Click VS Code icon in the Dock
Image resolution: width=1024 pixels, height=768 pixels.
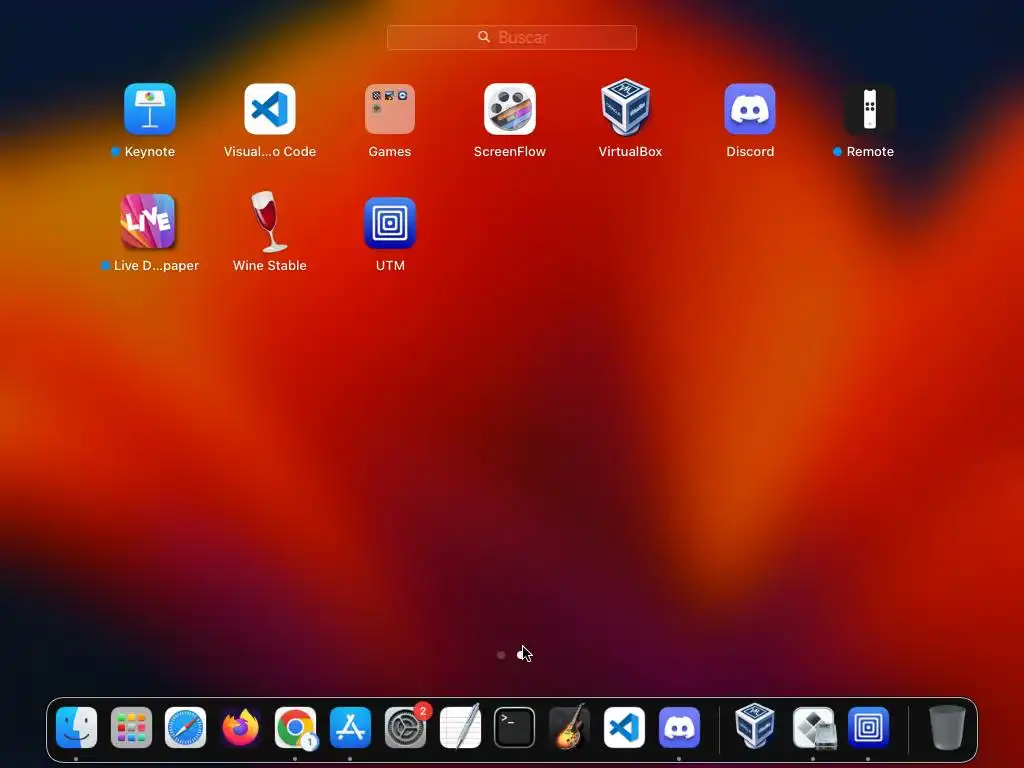point(624,728)
